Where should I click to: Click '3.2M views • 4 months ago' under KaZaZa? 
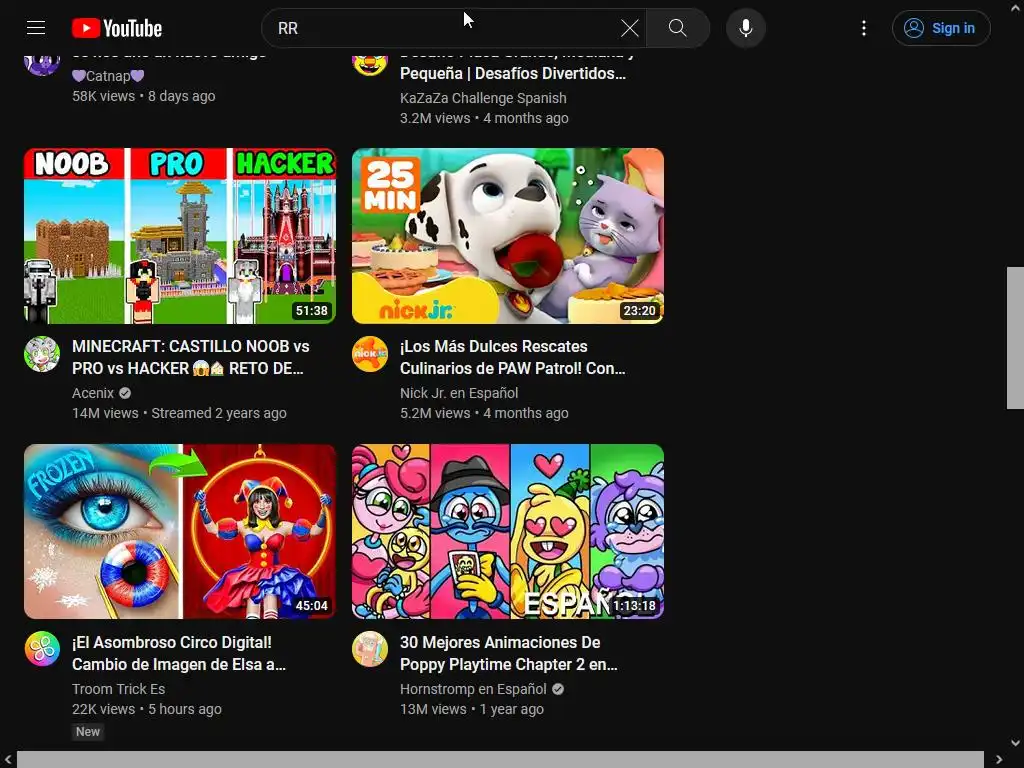484,118
